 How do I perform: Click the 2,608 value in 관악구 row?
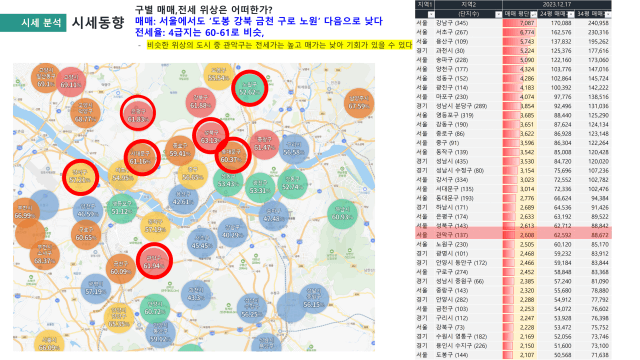coord(527,235)
